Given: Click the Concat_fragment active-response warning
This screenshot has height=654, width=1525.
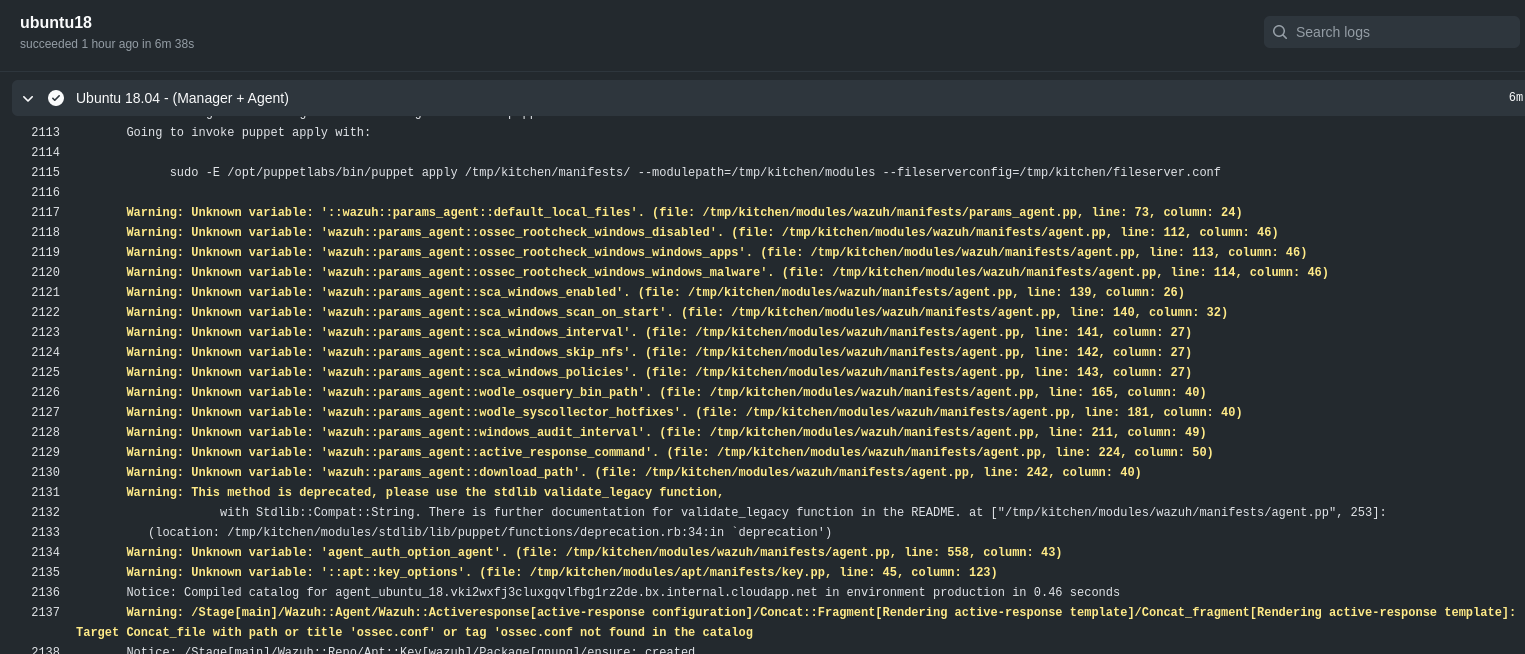Looking at the screenshot, I should (x=796, y=623).
